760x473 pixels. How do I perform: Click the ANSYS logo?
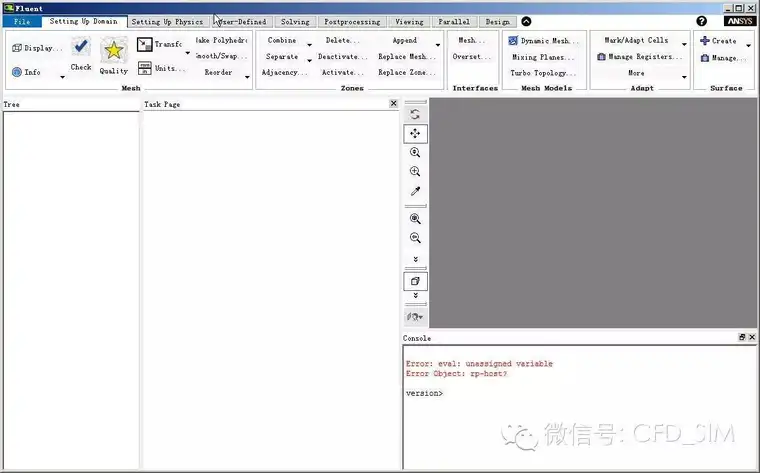point(740,21)
